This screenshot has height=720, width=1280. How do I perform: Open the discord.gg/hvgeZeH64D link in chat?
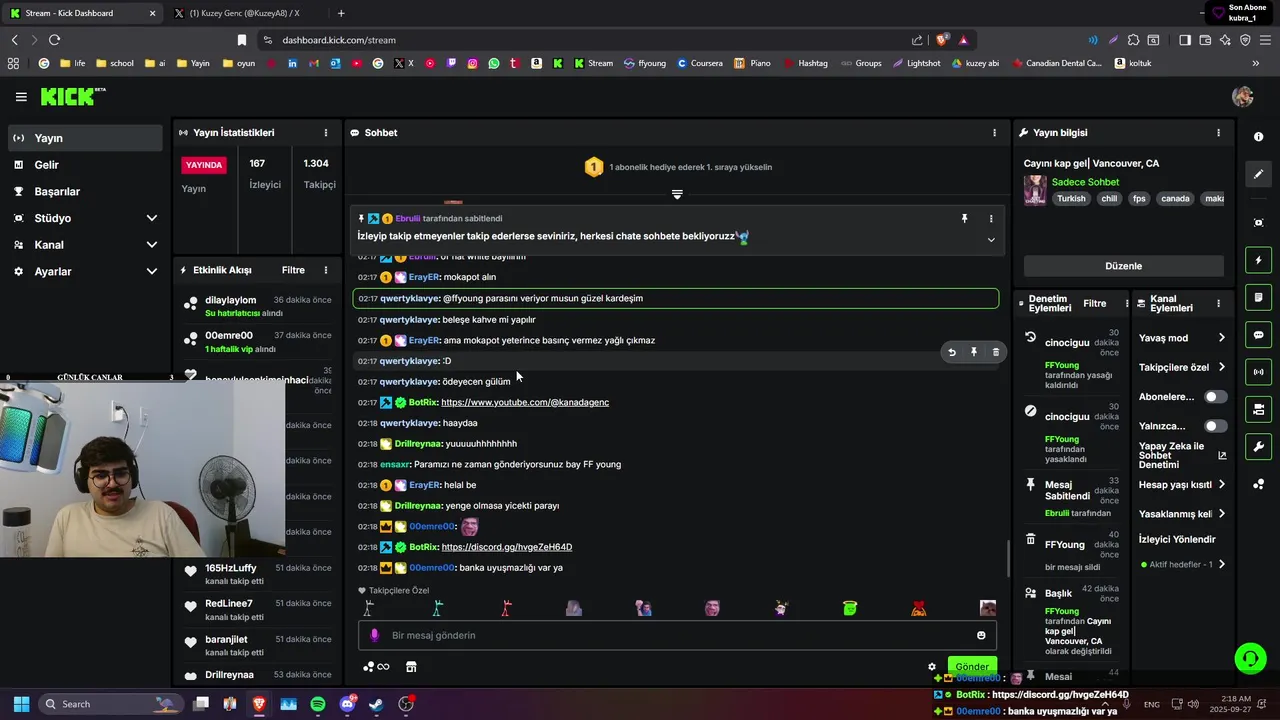coord(507,547)
